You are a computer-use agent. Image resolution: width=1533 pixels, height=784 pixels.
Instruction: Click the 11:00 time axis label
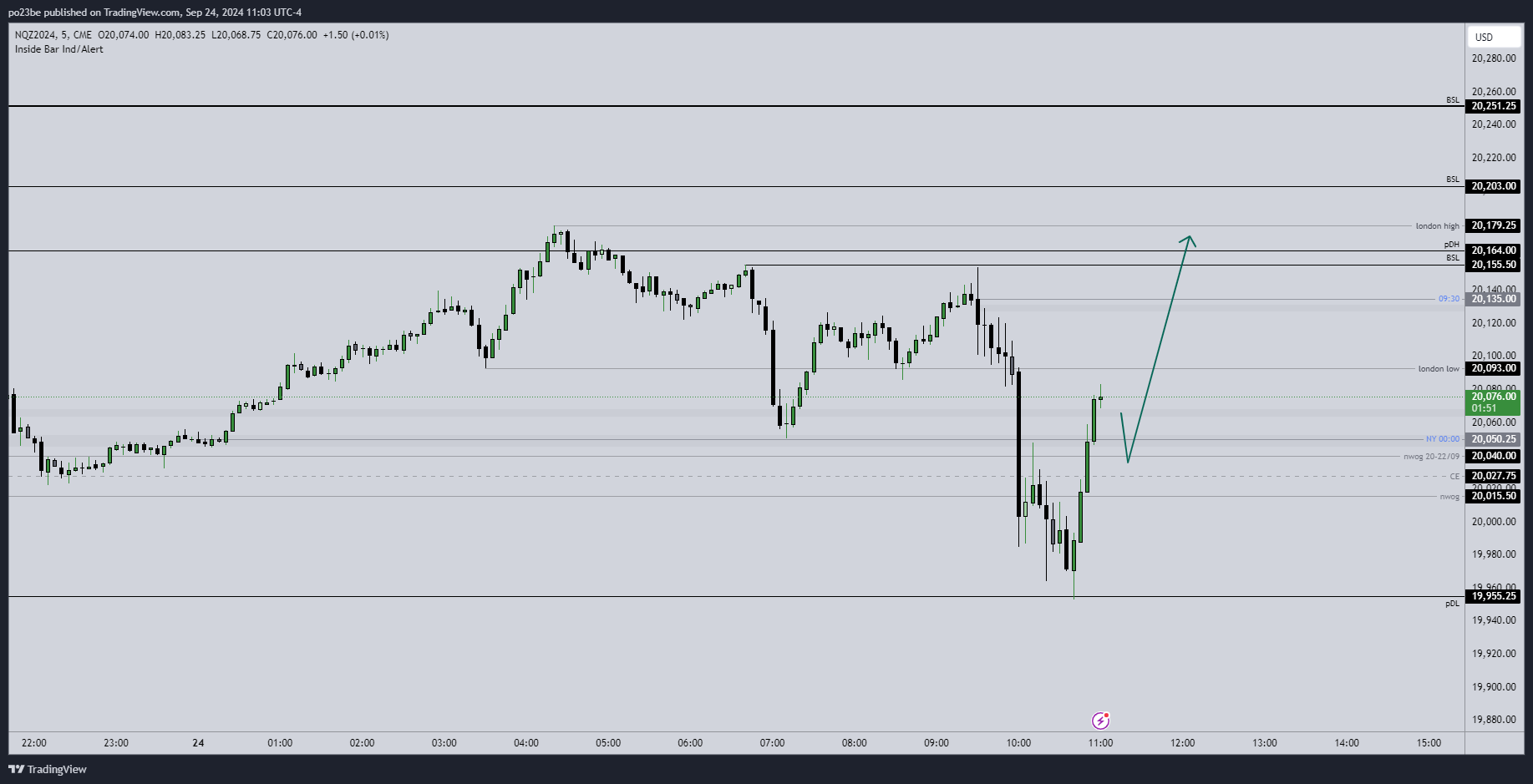coord(1100,743)
